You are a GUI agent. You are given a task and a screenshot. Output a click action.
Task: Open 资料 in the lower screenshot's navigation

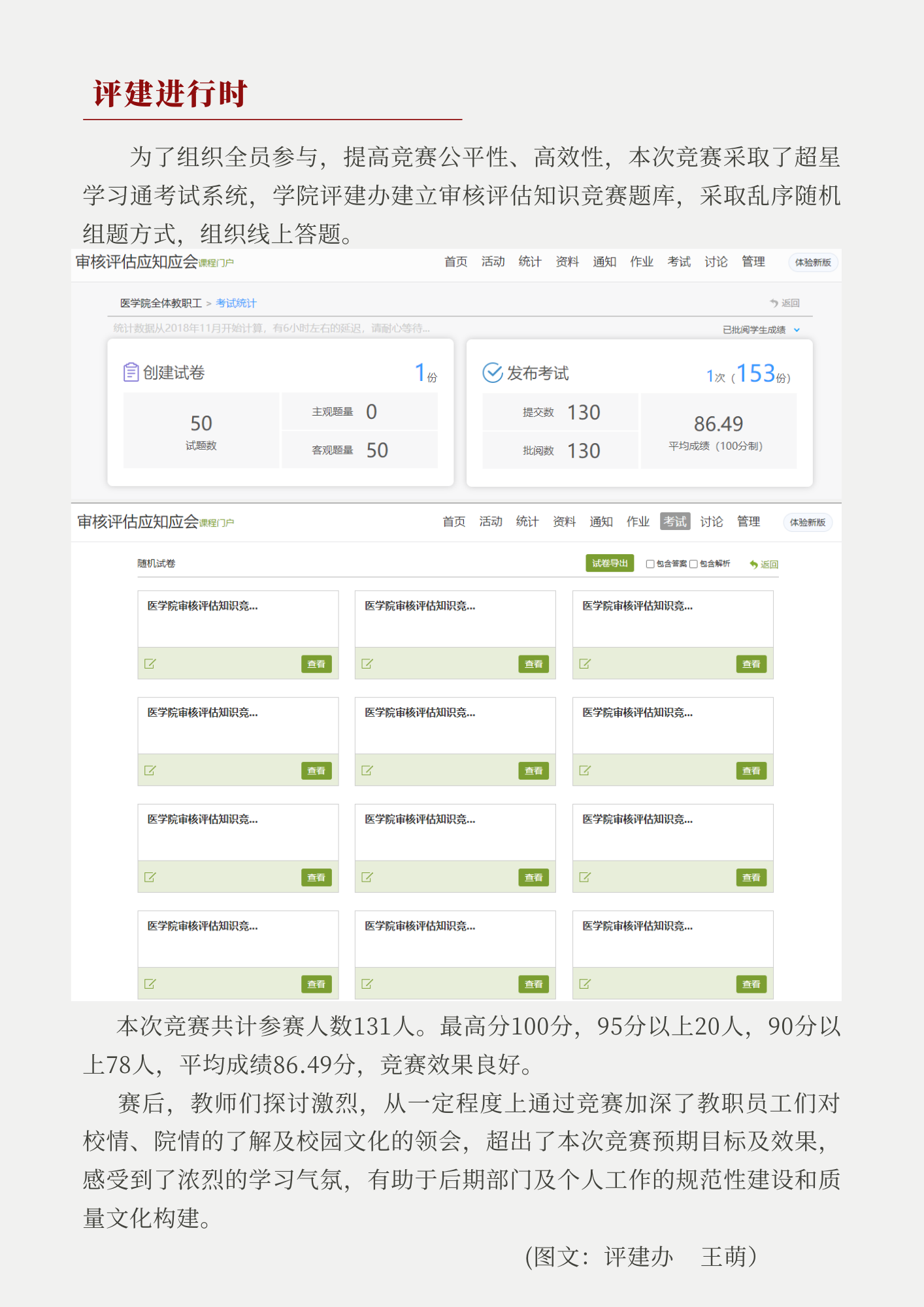click(x=564, y=521)
